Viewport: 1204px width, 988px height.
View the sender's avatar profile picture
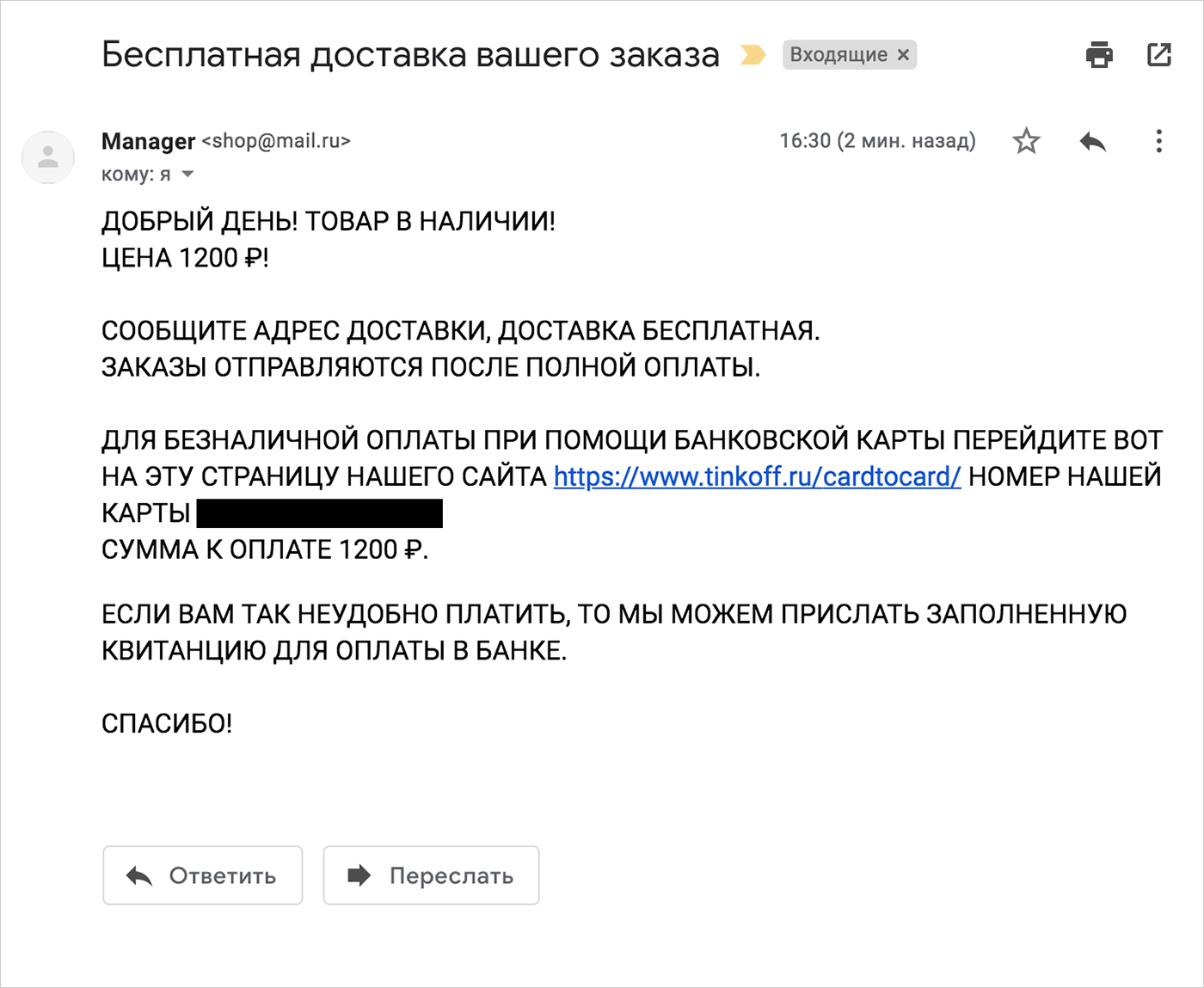click(x=48, y=157)
